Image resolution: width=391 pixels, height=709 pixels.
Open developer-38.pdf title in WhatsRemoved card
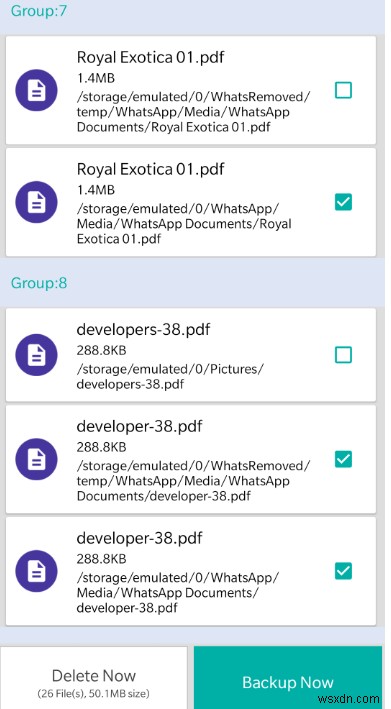(139, 426)
